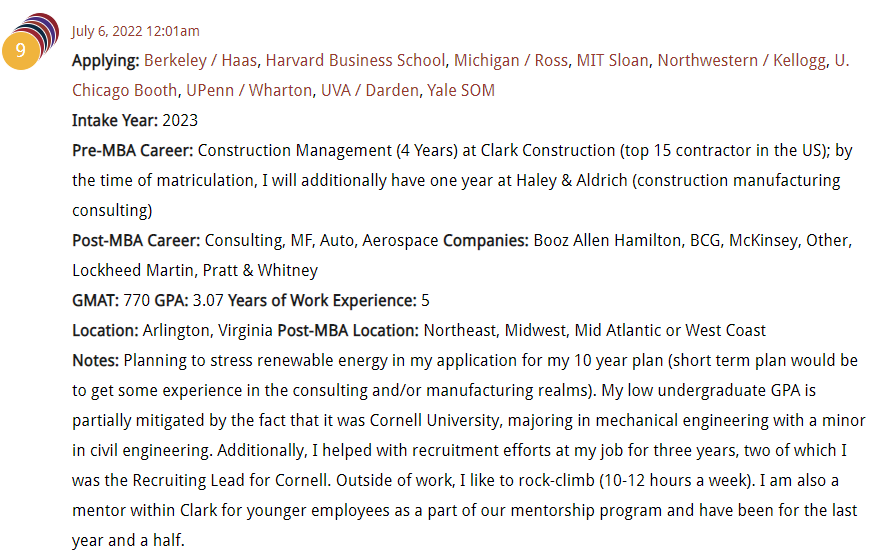Click the Years of Work Experience label
Viewport: 877px width, 560px height.
[x=322, y=300]
